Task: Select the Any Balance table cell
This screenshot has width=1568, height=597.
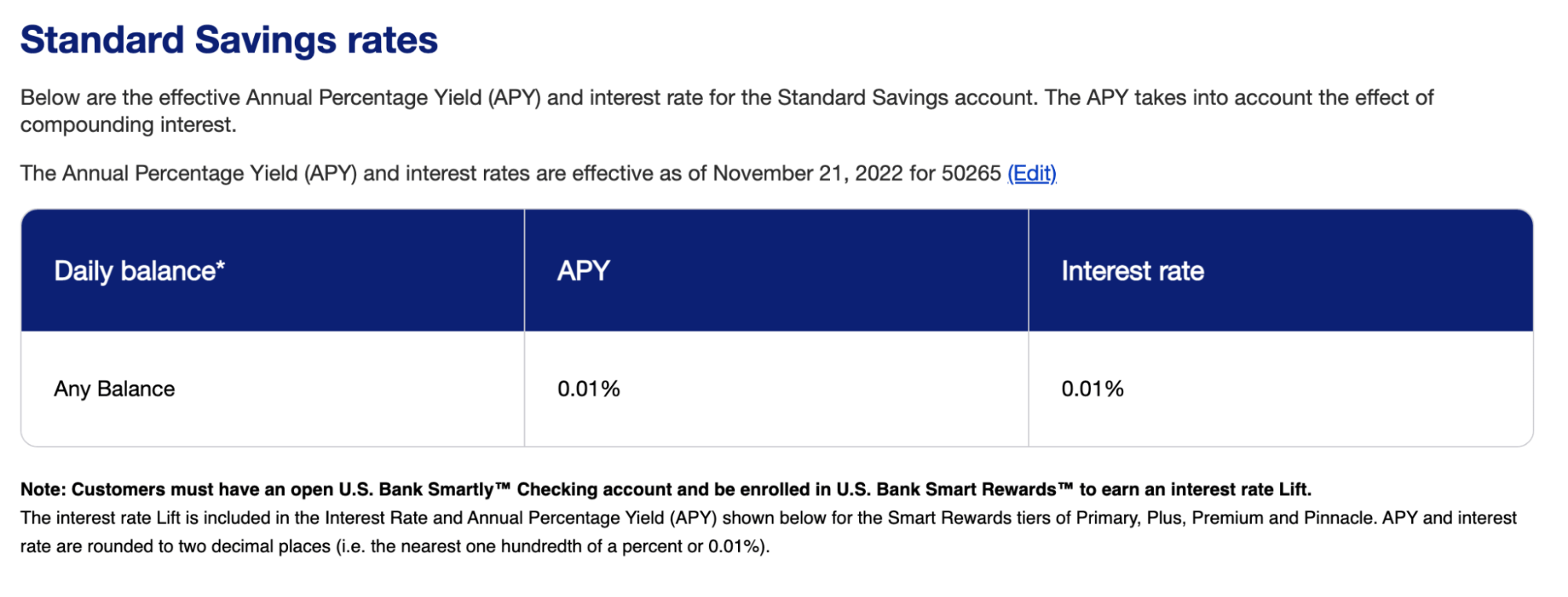Action: [x=113, y=388]
